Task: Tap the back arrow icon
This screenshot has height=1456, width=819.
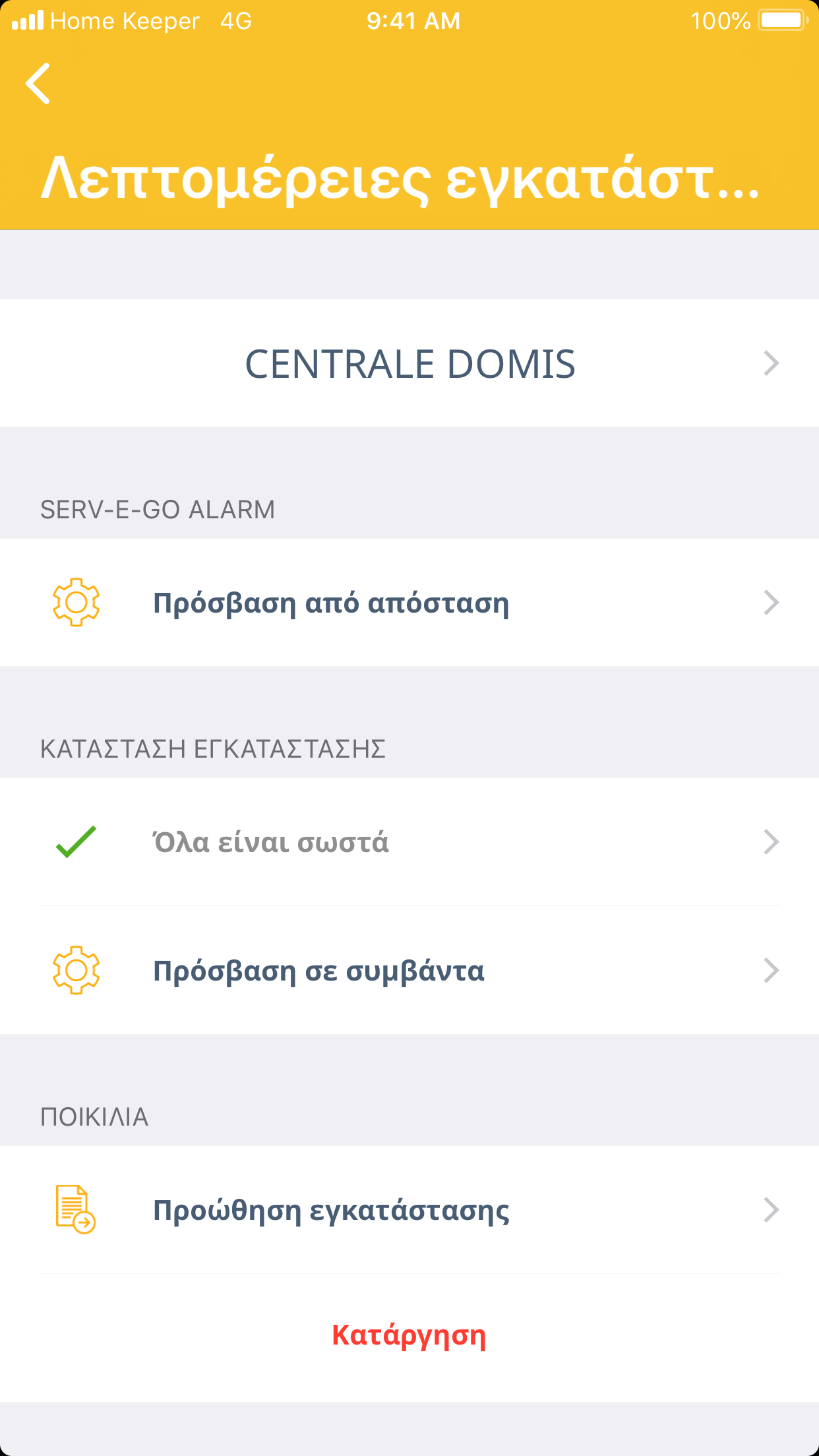Action: [x=38, y=84]
